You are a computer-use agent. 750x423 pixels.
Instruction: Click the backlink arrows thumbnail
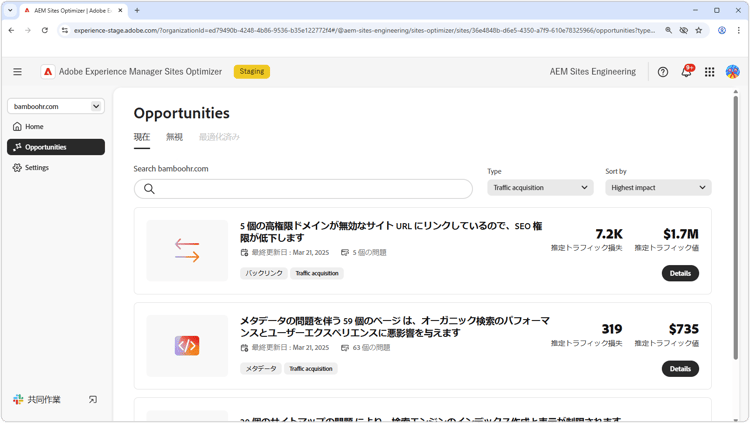pos(187,250)
